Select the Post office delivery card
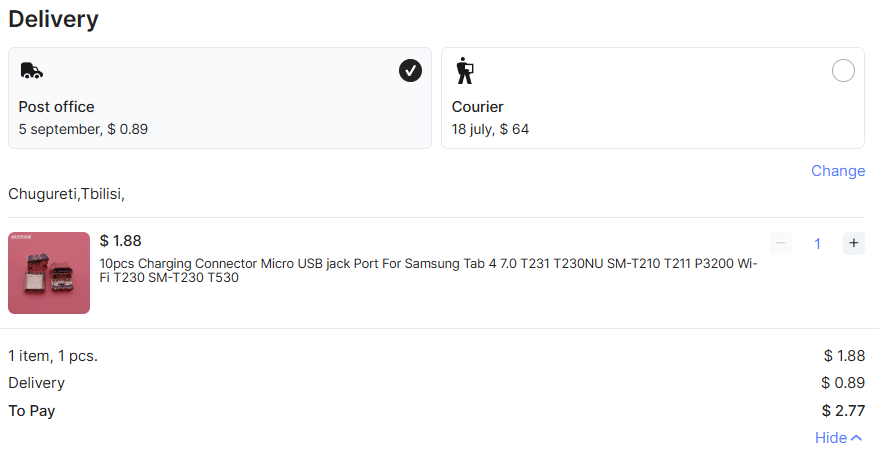This screenshot has height=454, width=879. click(x=220, y=98)
